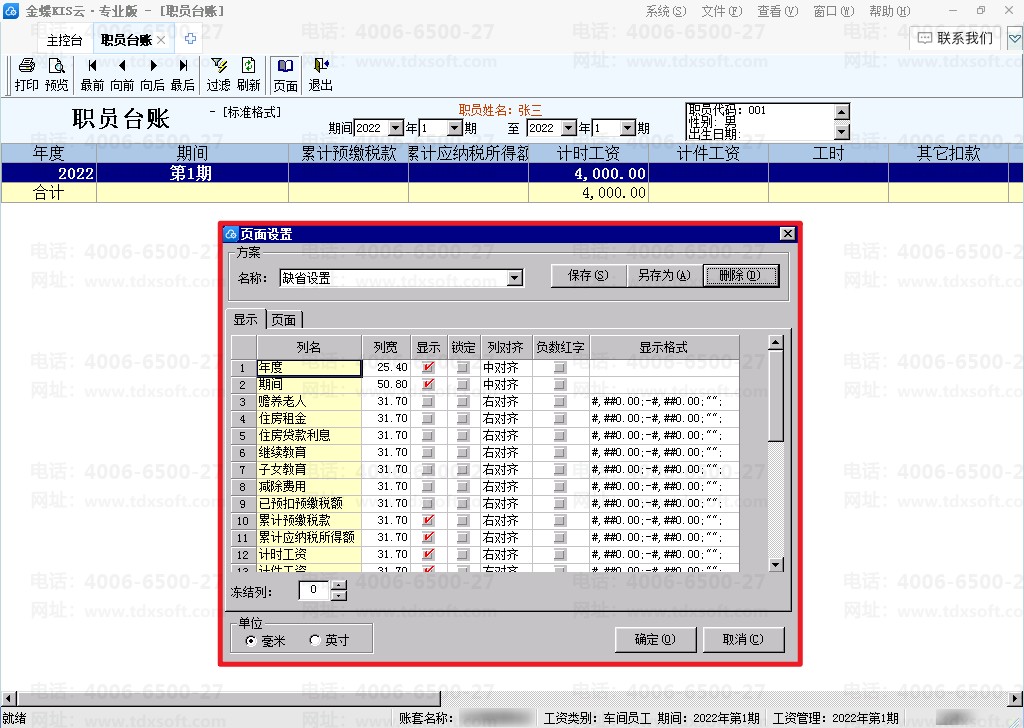Click the 打印 print toolbar icon

click(27, 75)
